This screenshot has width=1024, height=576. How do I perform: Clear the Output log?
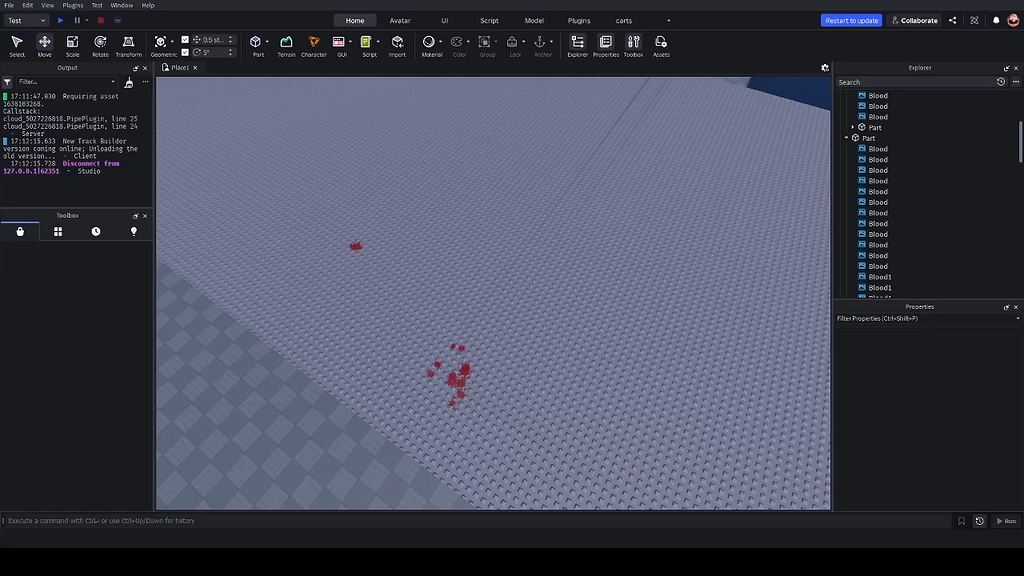[x=129, y=82]
